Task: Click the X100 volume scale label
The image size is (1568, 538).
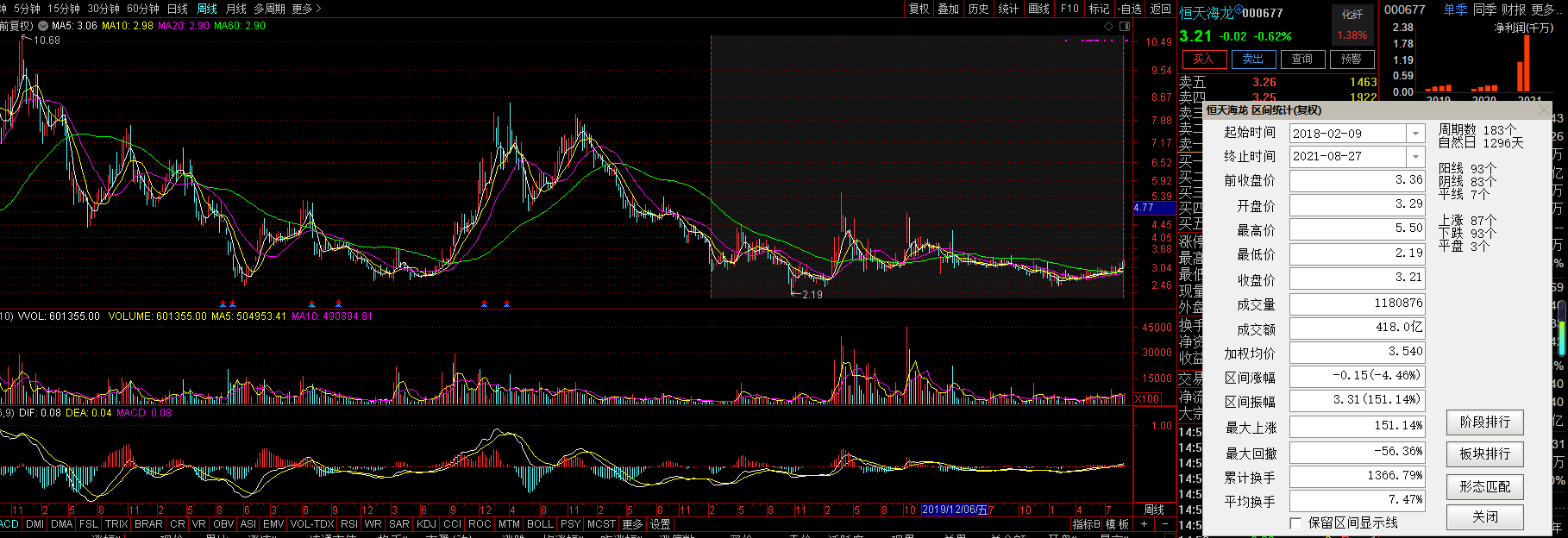Action: pos(1147,399)
